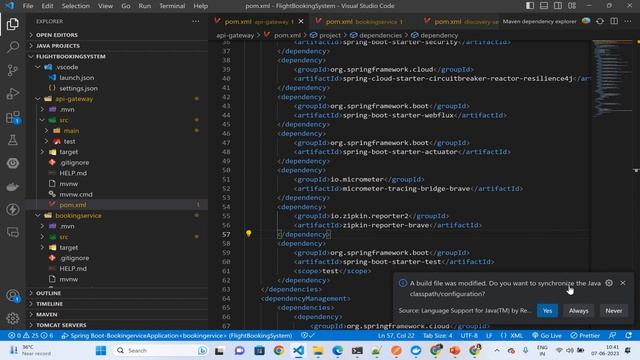Viewport: 640px width, 360px height.
Task: Open the Docker whale view
Action: (13, 187)
